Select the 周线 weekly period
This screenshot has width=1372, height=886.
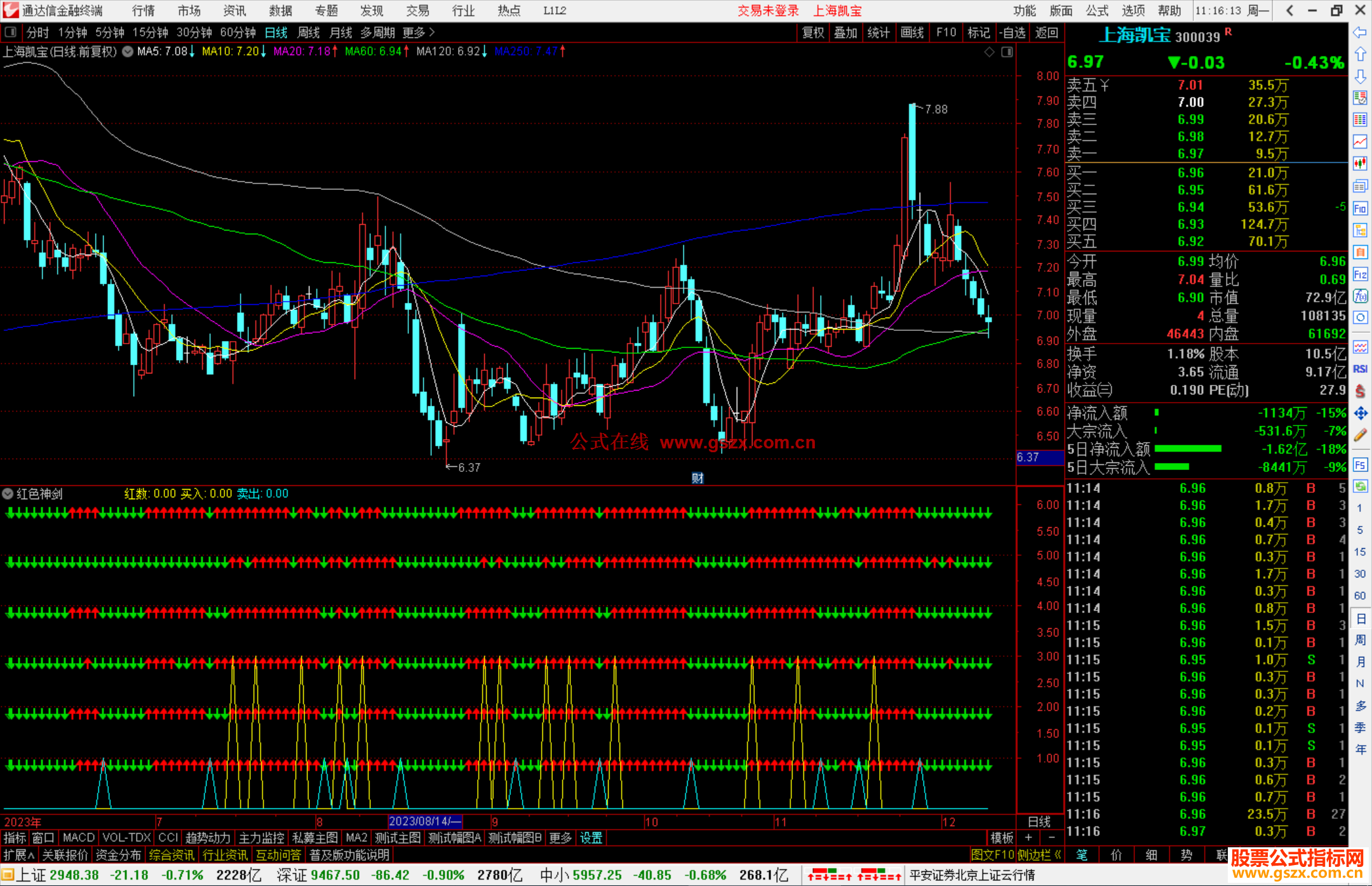tap(309, 32)
